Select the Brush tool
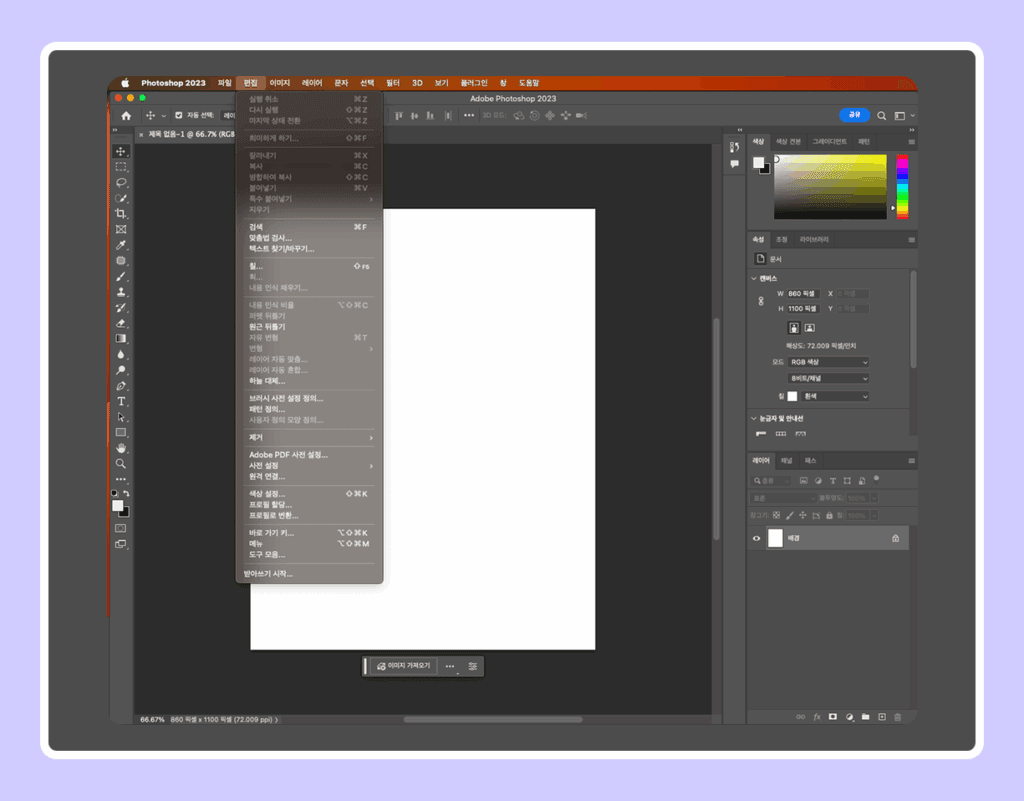The width and height of the screenshot is (1024, 801). [x=121, y=277]
